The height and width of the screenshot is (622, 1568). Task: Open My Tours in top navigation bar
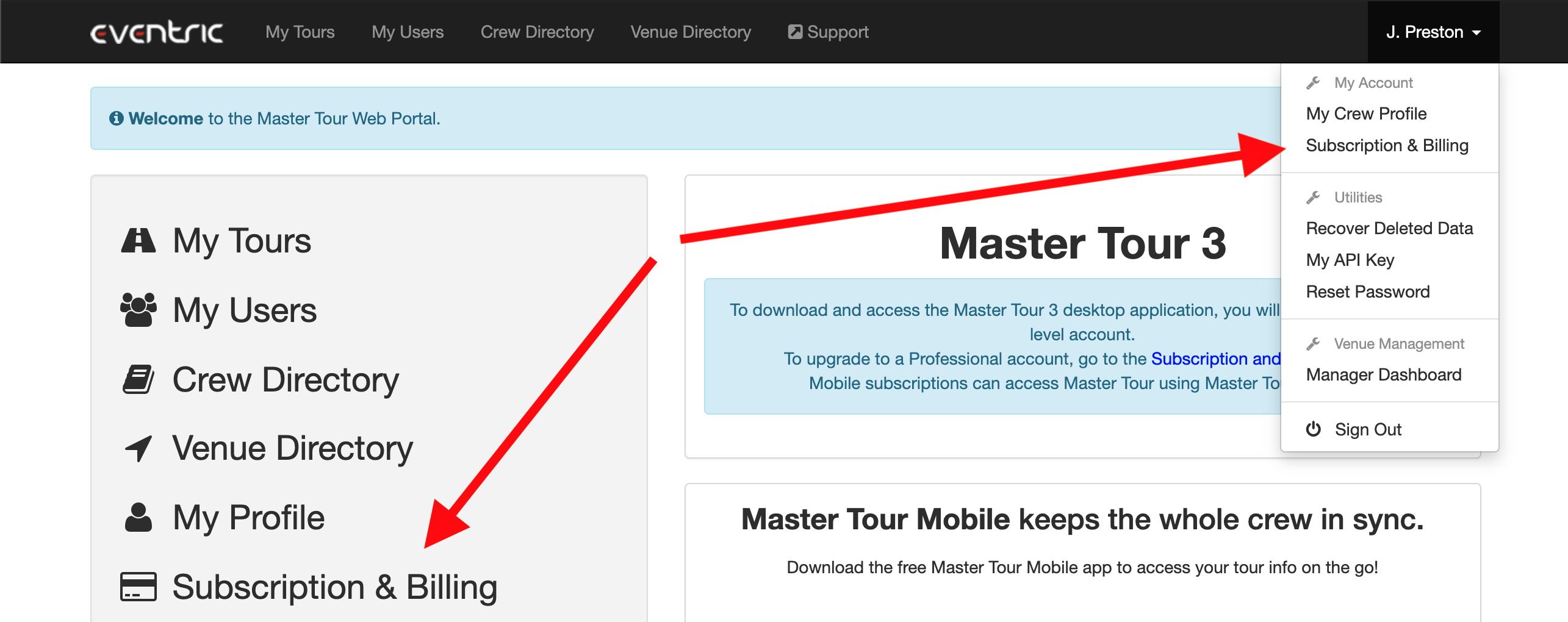[x=300, y=32]
